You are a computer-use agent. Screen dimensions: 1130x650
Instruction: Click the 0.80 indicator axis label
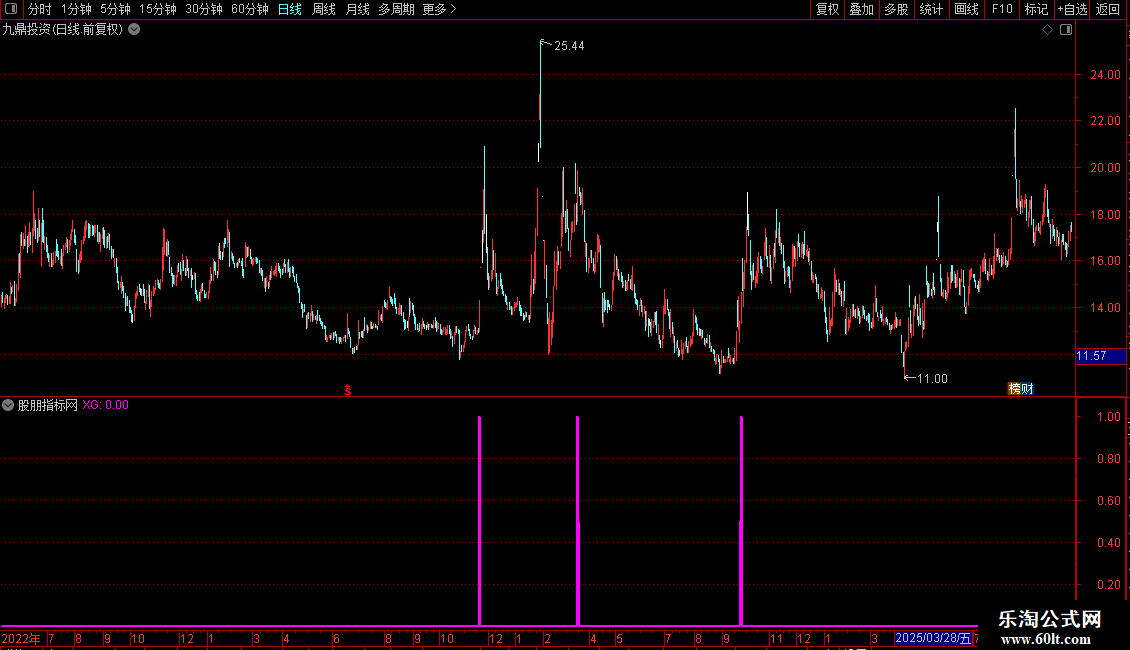[1108, 459]
